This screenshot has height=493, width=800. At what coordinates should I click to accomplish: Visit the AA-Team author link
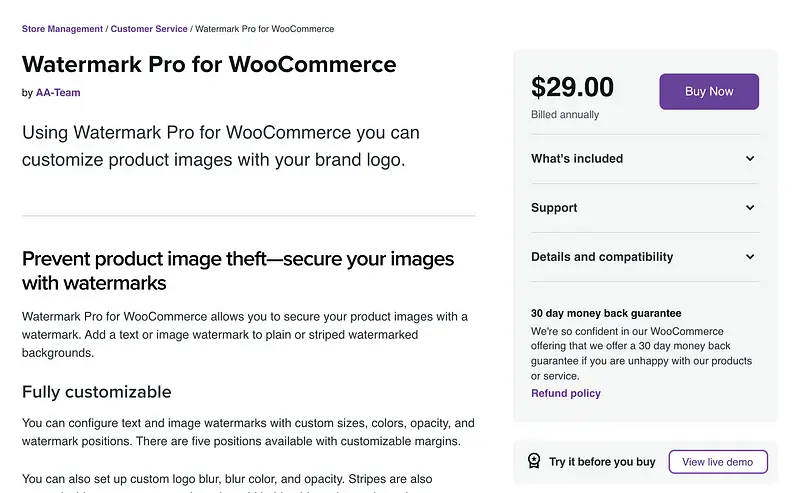pos(58,93)
